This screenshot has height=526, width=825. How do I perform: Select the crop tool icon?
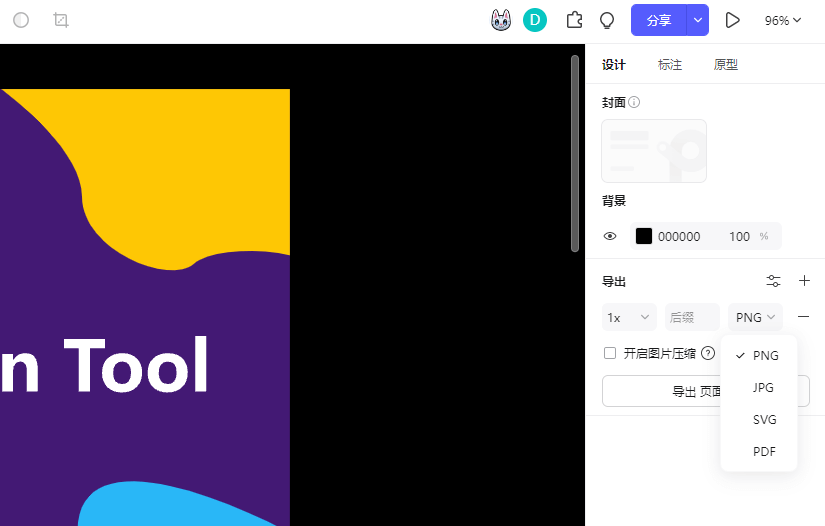pos(61,21)
